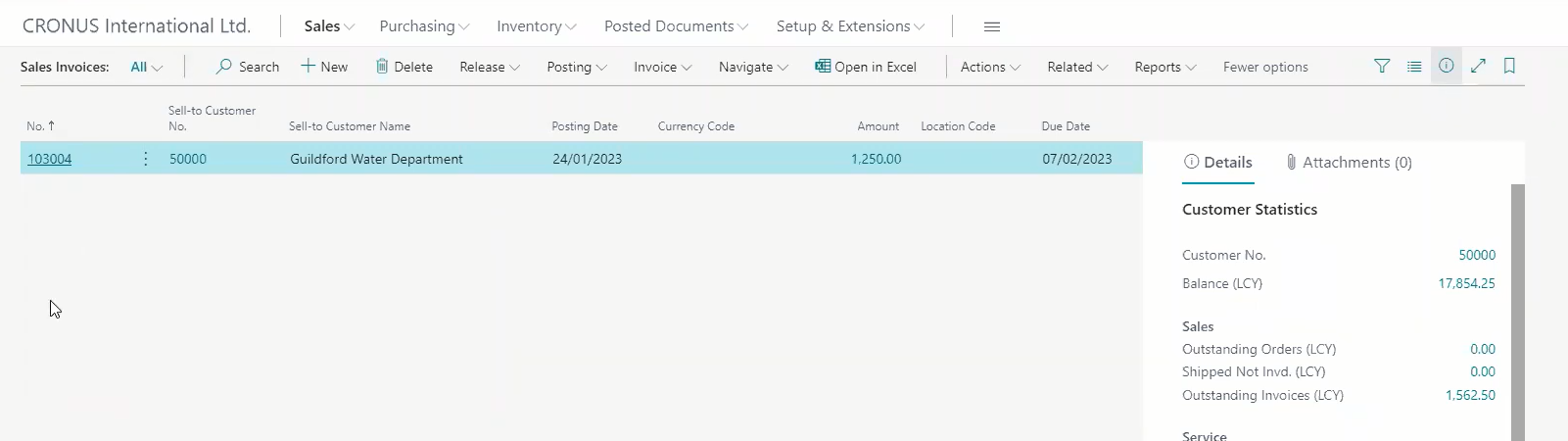This screenshot has width=1568, height=441.
Task: Click CRONUS International Ltd. company name
Action: pyautogui.click(x=136, y=25)
